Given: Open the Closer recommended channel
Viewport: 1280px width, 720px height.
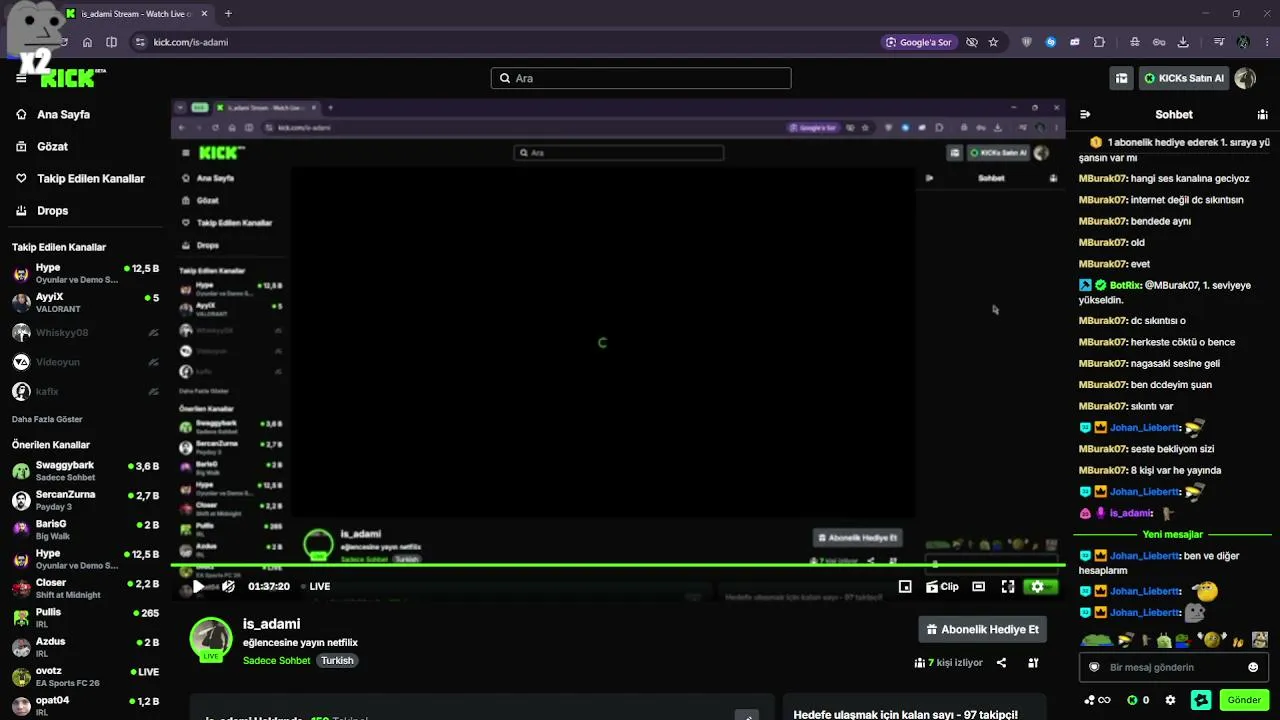Looking at the screenshot, I should 85,588.
